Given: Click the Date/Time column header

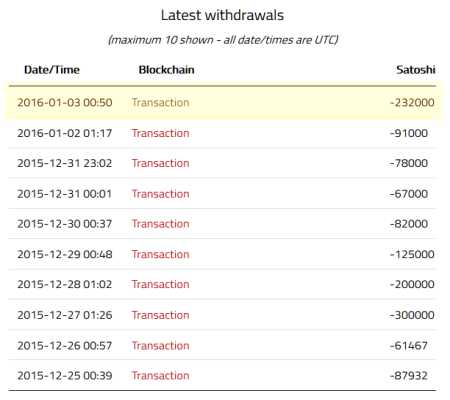Looking at the screenshot, I should tap(52, 70).
